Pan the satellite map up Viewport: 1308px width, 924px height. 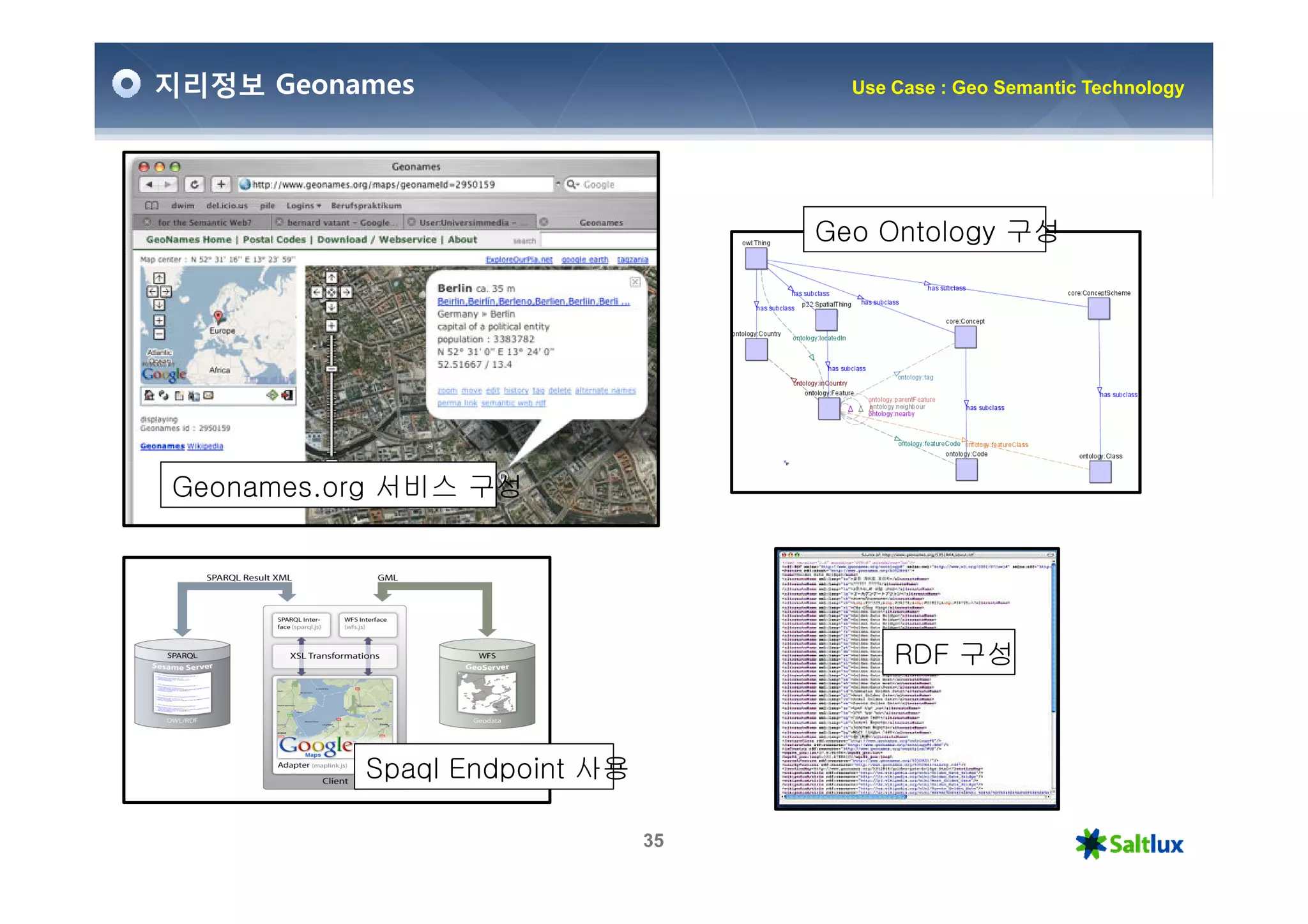click(331, 278)
